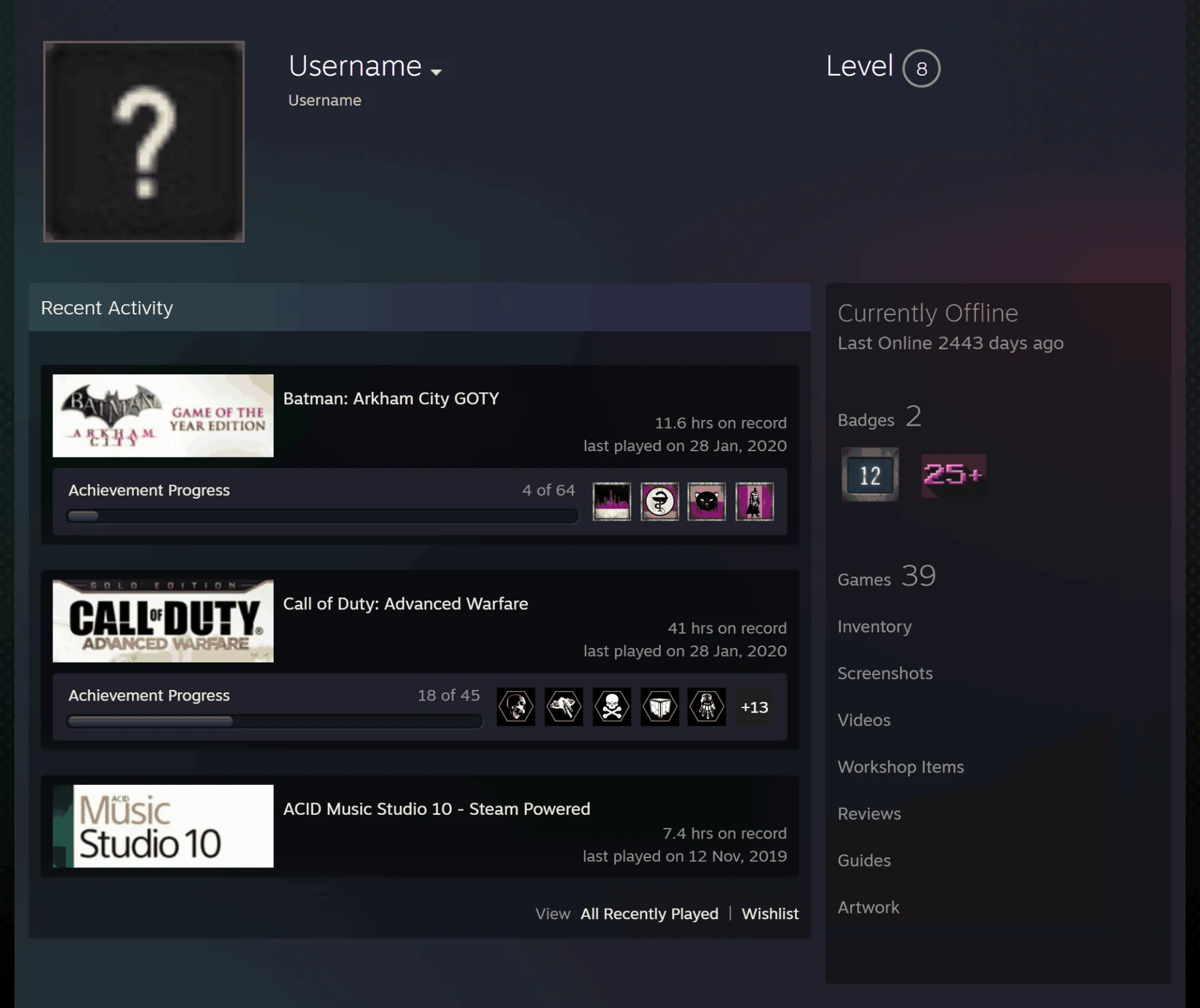Click the 41 hrs on record text
The height and width of the screenshot is (1008, 1200).
[x=727, y=628]
